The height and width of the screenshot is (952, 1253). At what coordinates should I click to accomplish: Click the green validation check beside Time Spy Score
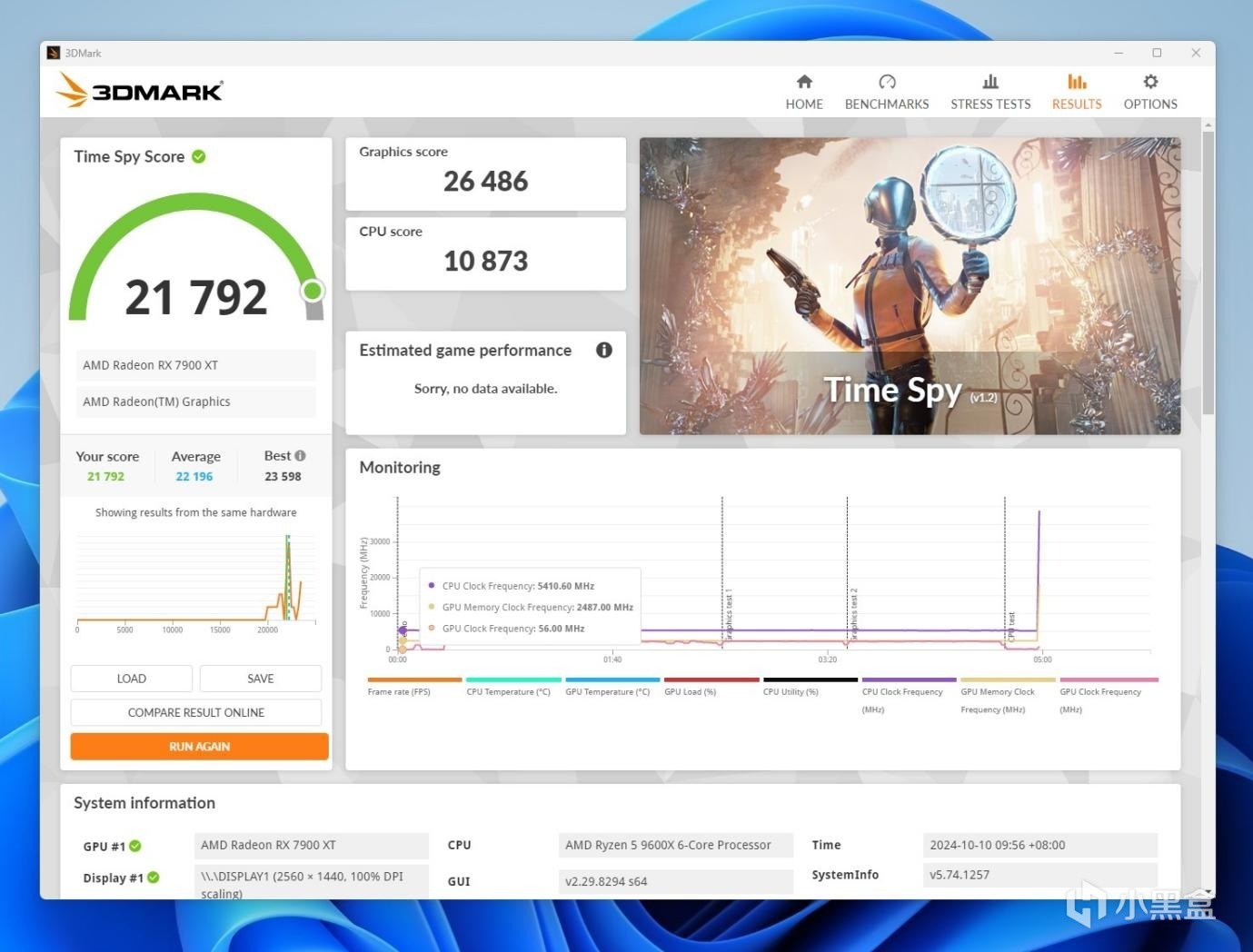point(199,156)
